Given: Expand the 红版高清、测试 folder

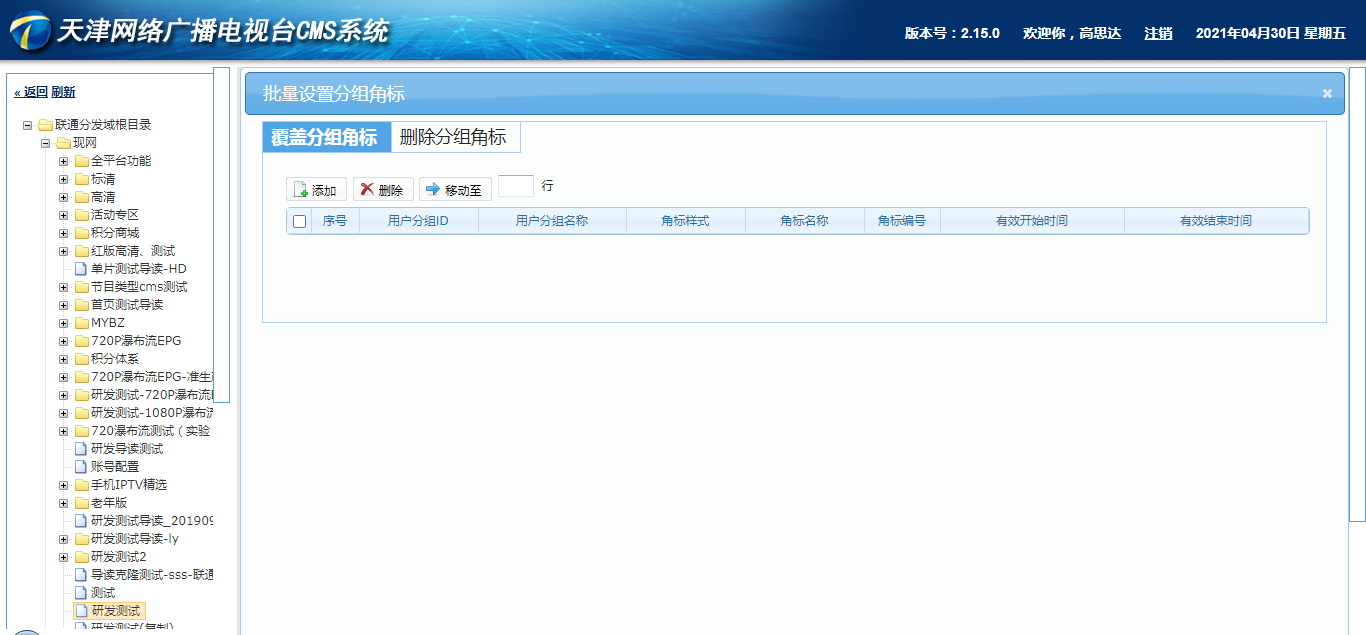Looking at the screenshot, I should [64, 251].
